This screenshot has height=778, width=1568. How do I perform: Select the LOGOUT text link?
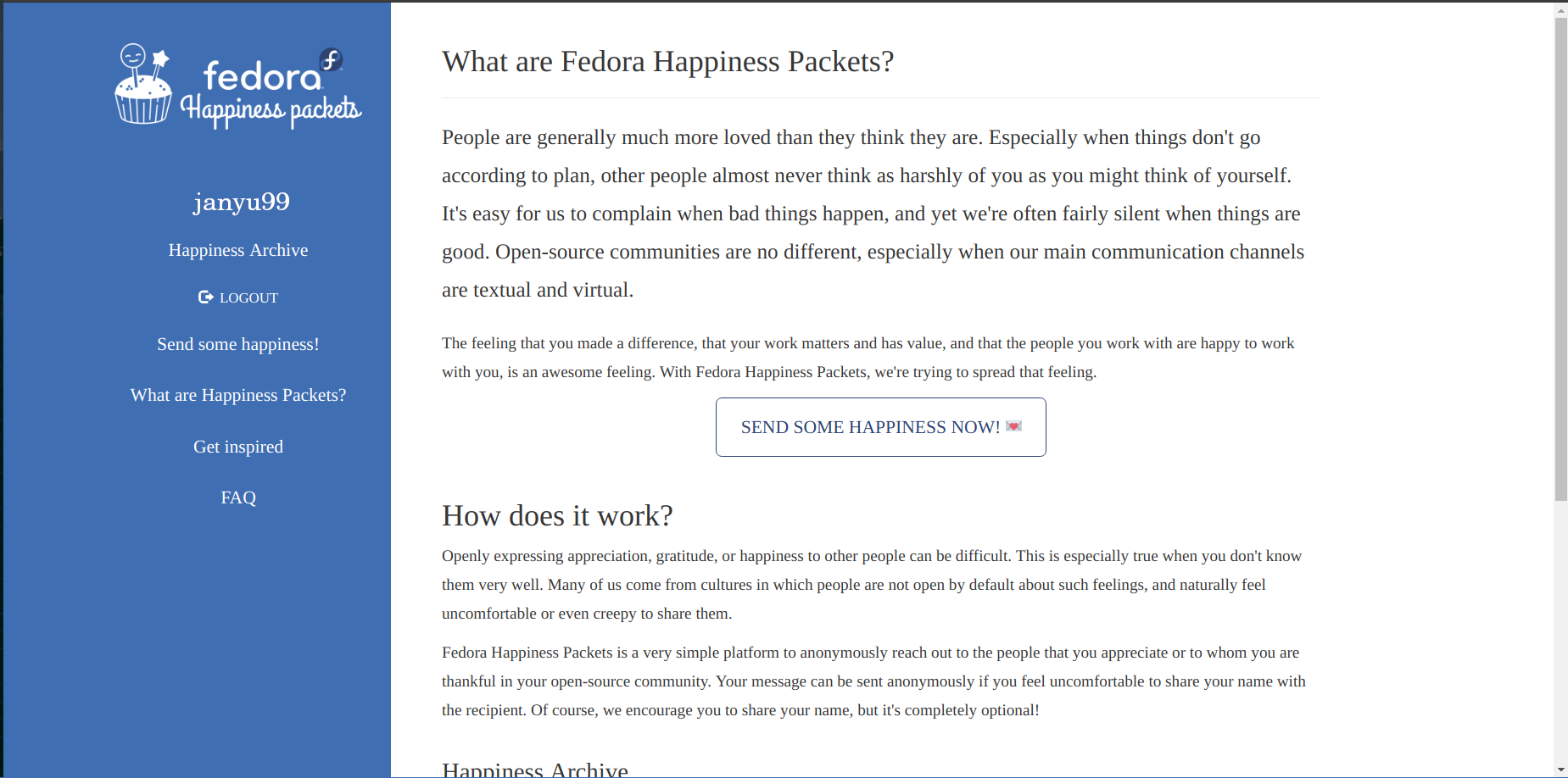248,297
